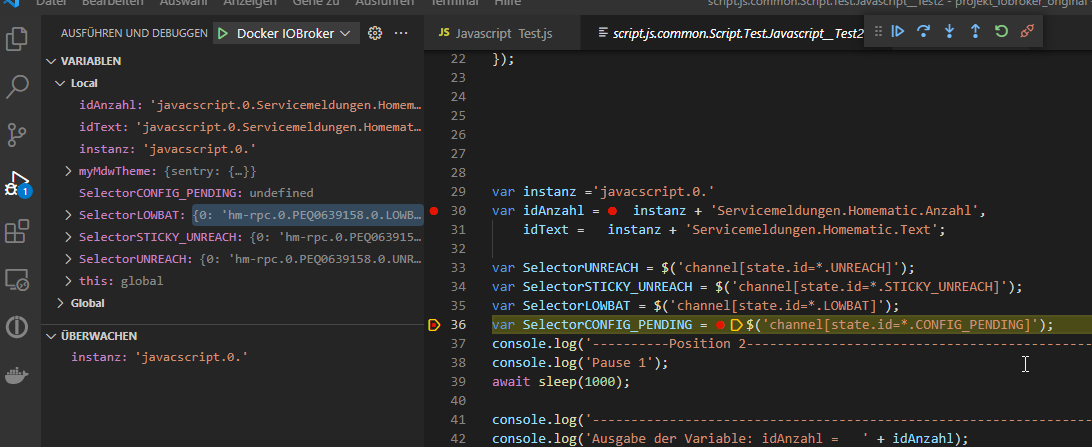Open the Ausführen menu
Image resolution: width=1092 pixels, height=447 pixels.
pyautogui.click(x=384, y=3)
